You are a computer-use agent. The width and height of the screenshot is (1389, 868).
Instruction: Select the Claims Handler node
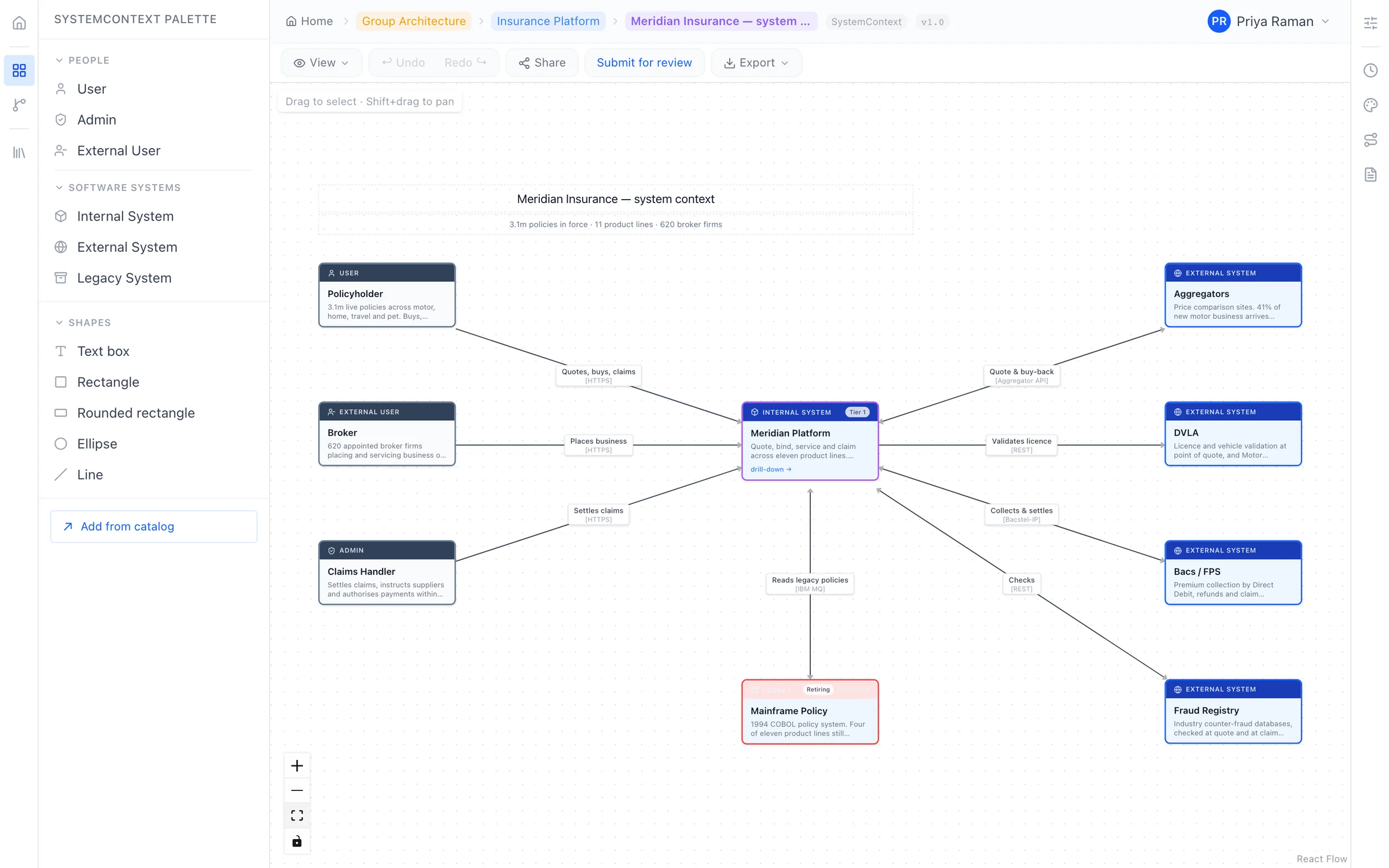387,573
